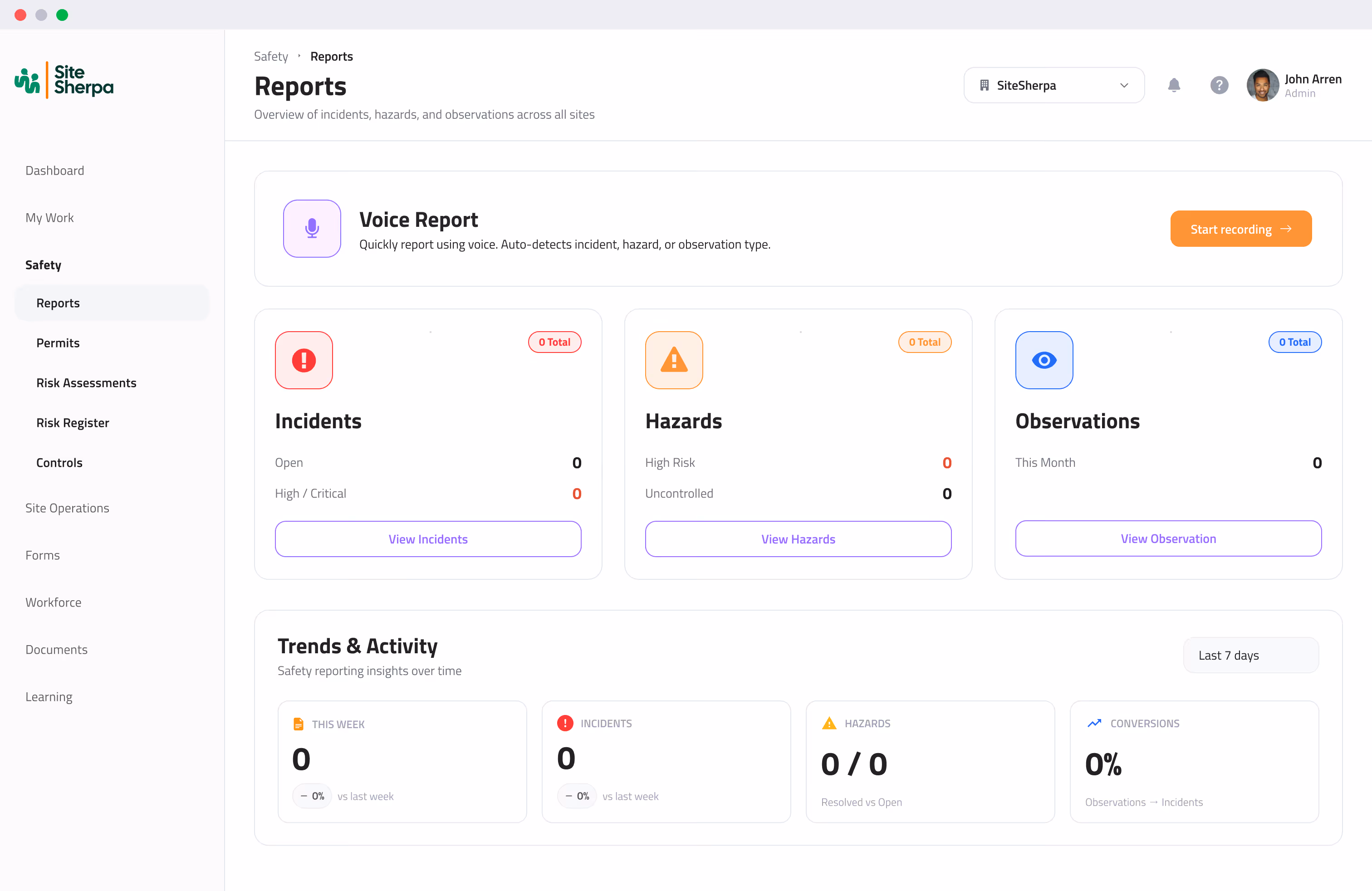
Task: Click the SiteSherpa logo in sidebar
Action: click(64, 80)
